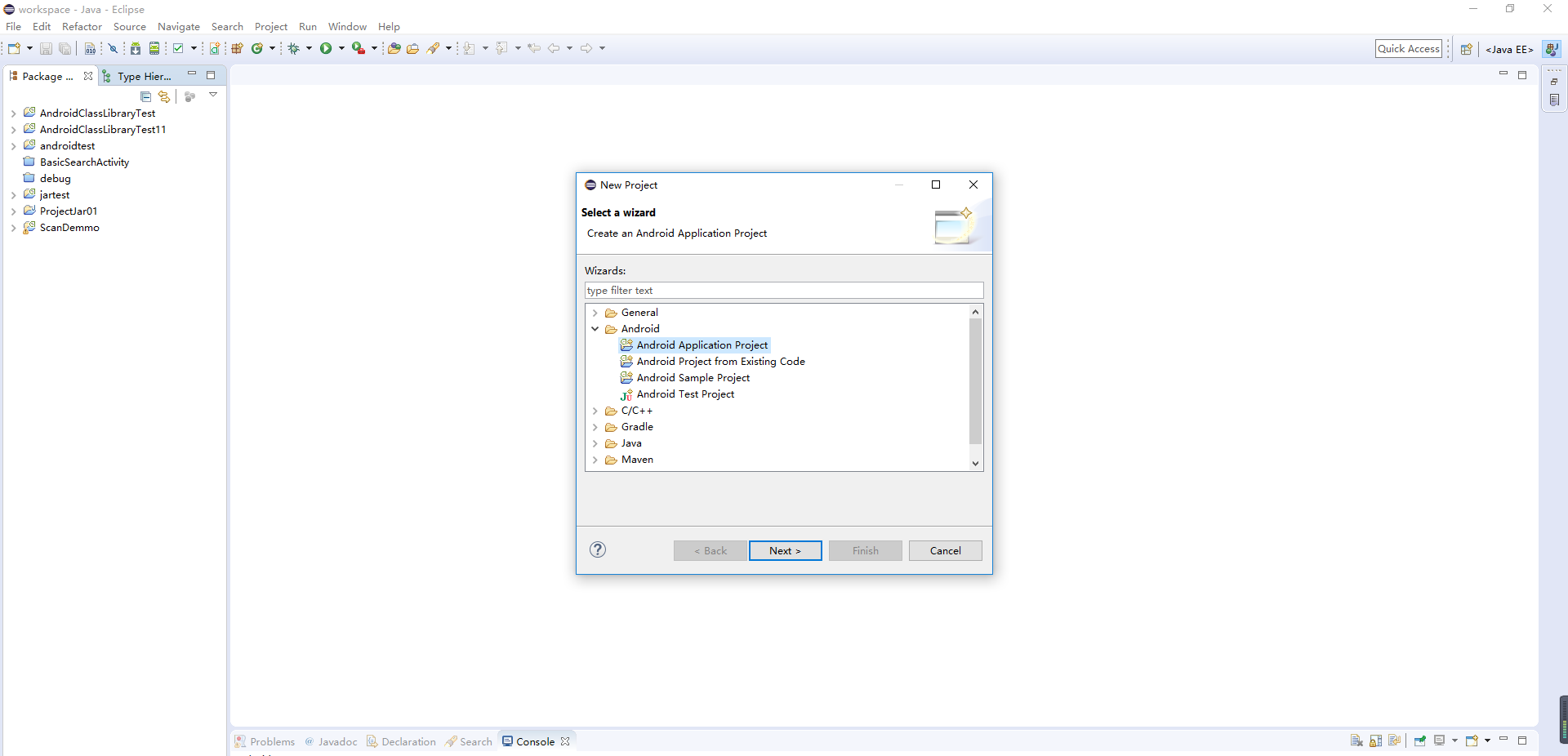Open the Navigate menu
Screen dimensions: 1568x756
[x=179, y=27]
